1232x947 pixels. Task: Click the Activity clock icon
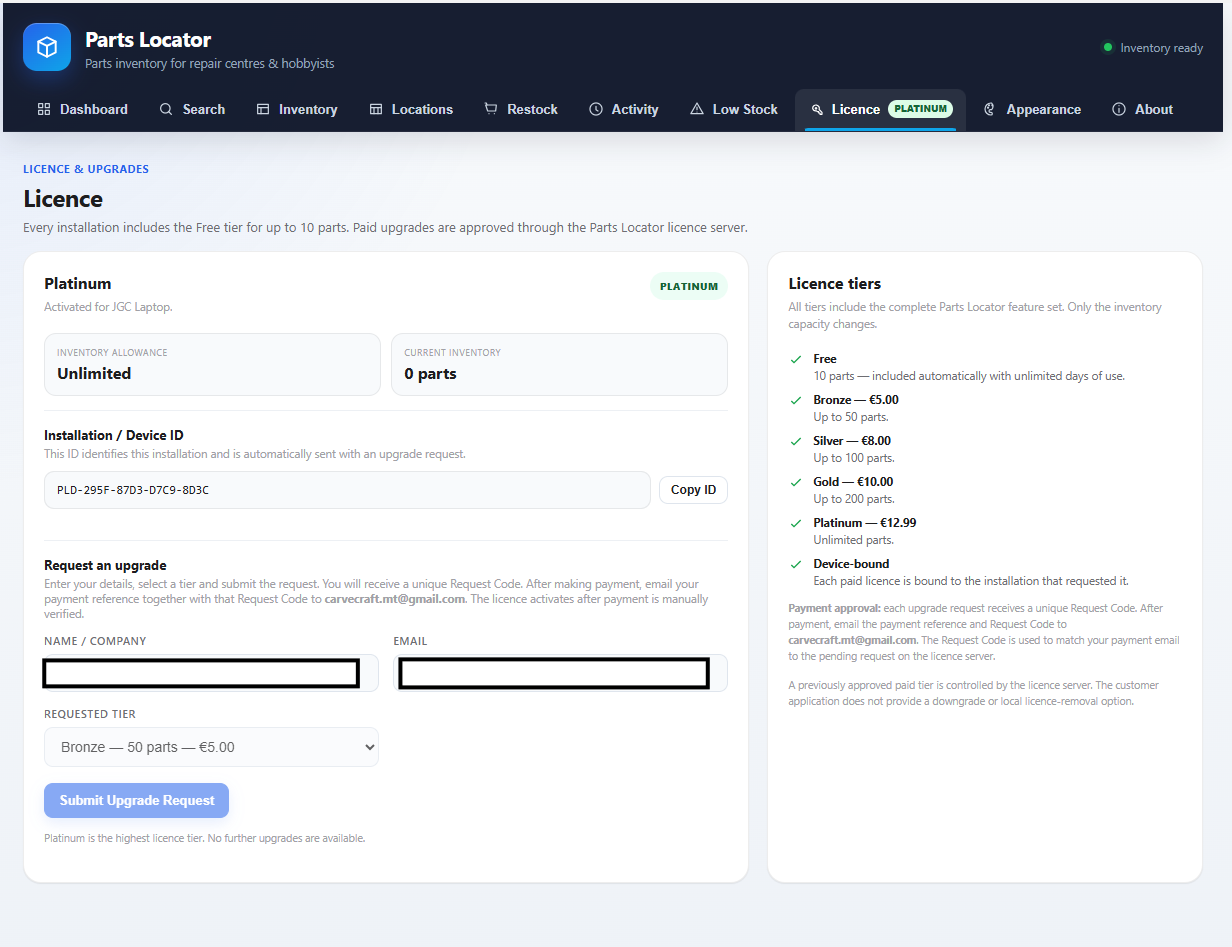pos(596,109)
